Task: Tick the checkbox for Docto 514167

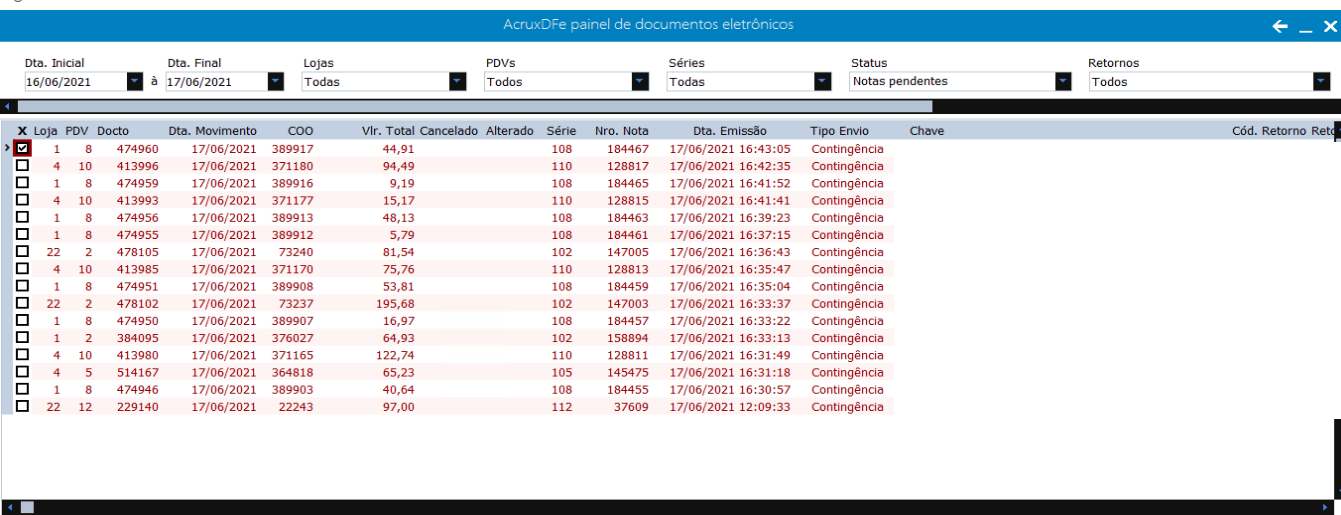Action: click(x=23, y=372)
